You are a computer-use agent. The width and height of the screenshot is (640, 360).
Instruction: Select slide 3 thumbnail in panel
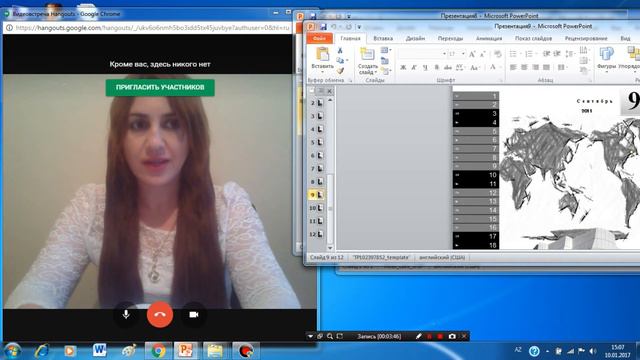320,116
